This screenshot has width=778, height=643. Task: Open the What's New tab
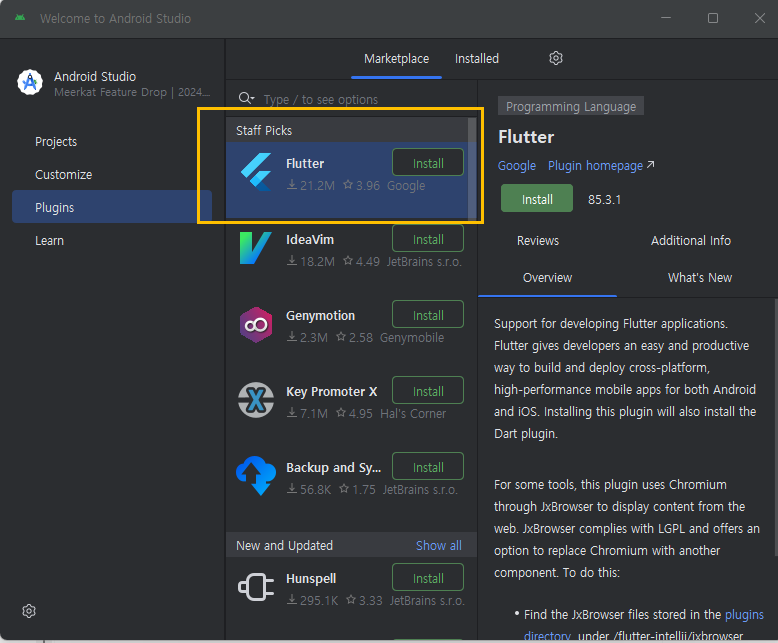tap(700, 278)
